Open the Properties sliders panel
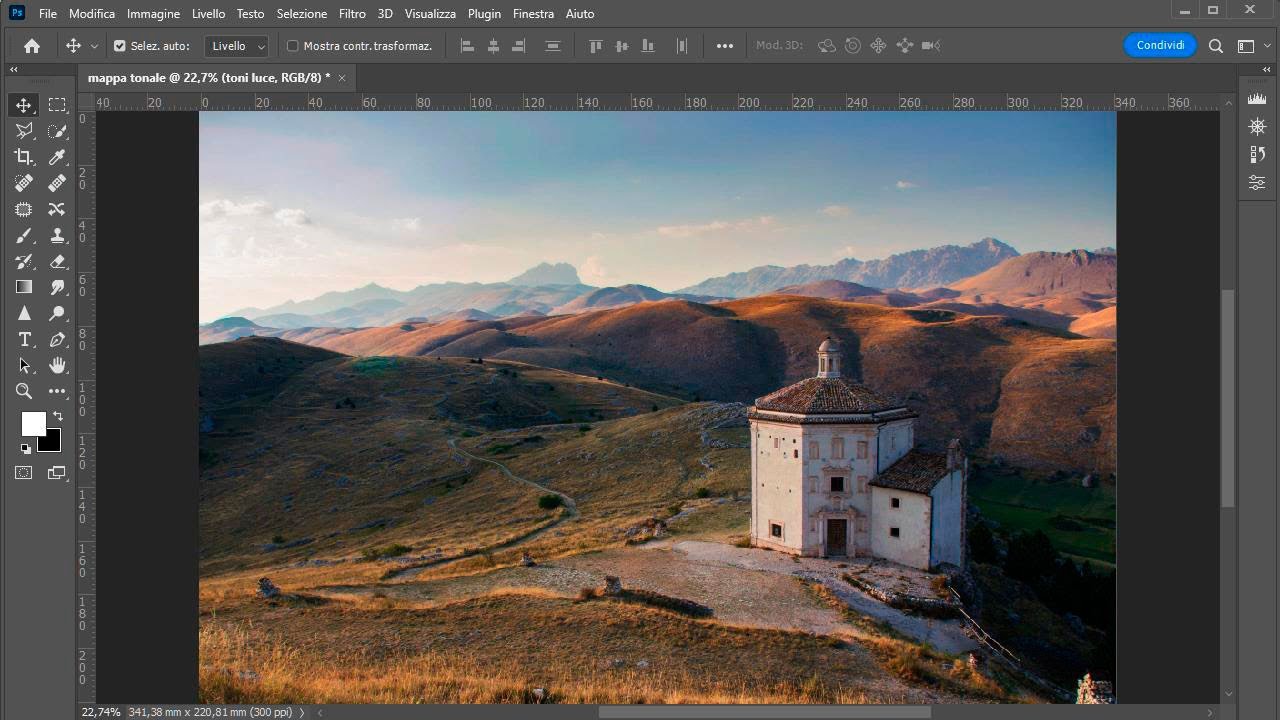The width and height of the screenshot is (1280, 720). tap(1257, 182)
